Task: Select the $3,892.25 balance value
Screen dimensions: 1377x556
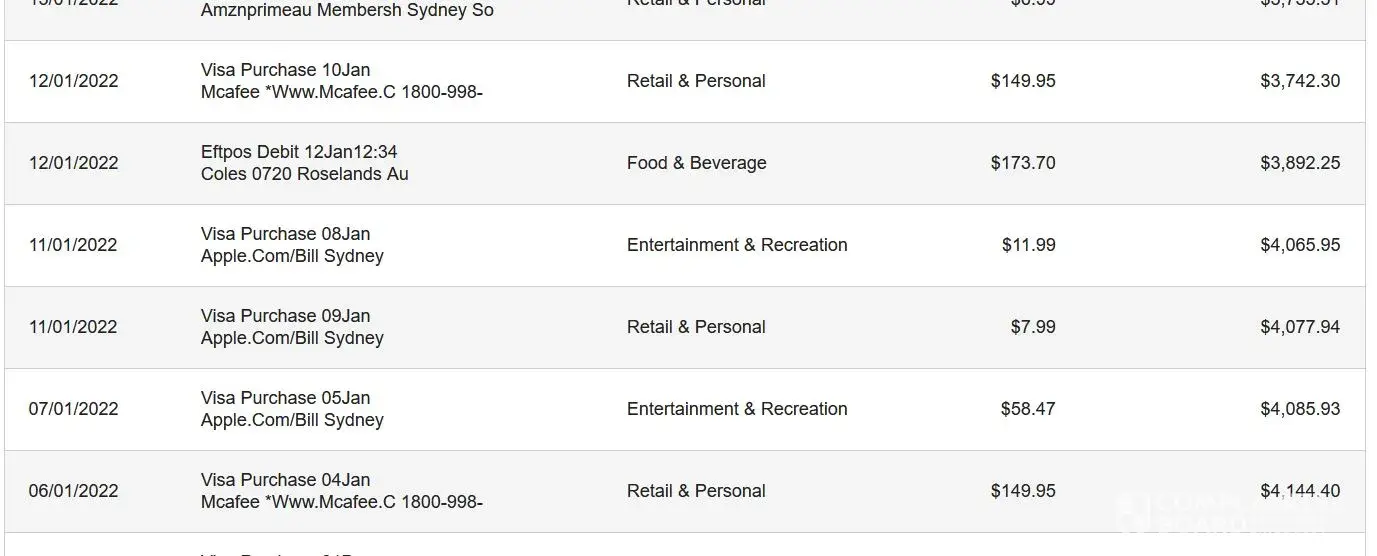Action: (1299, 163)
